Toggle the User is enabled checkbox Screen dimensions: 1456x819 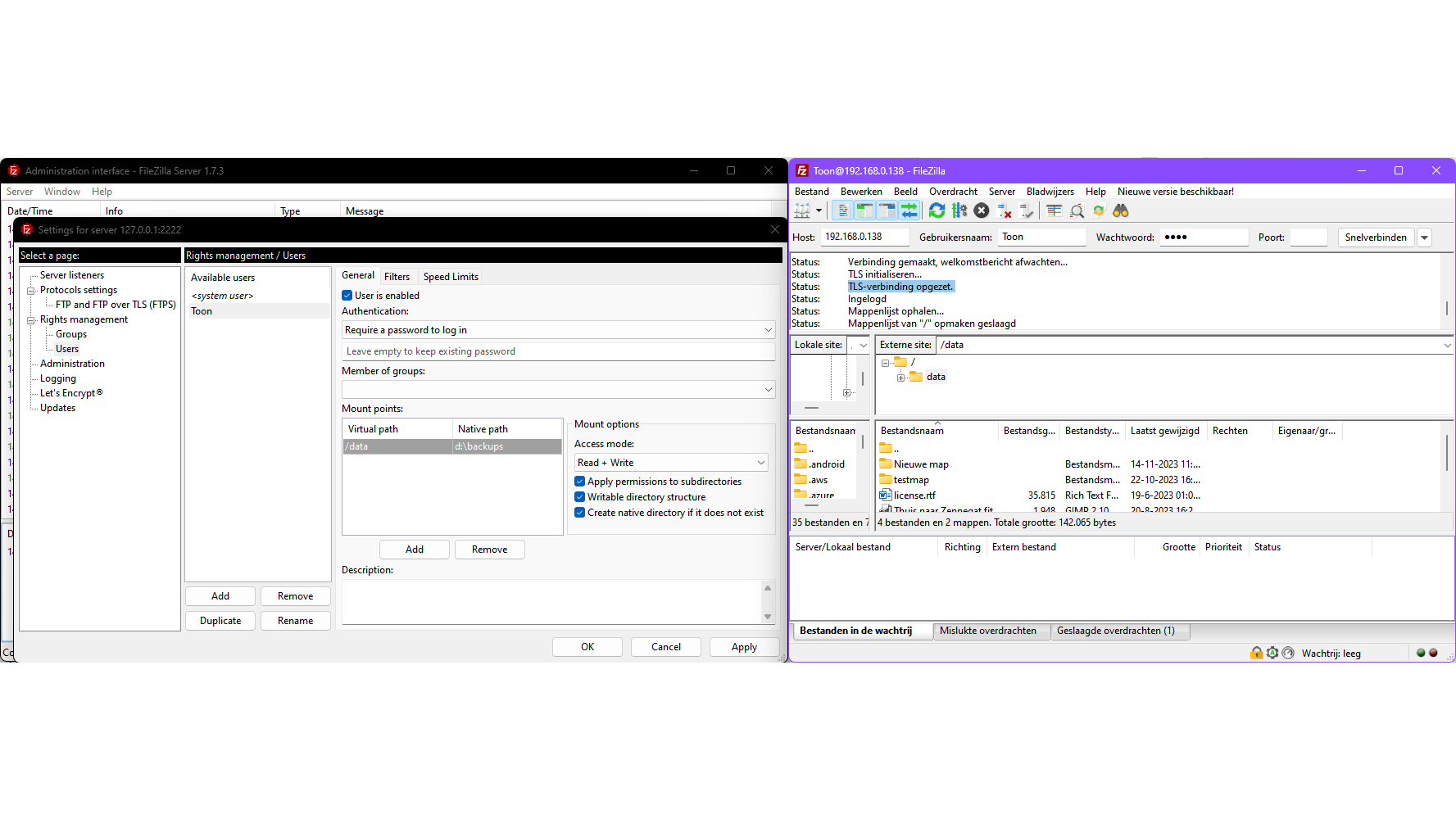pyautogui.click(x=347, y=296)
